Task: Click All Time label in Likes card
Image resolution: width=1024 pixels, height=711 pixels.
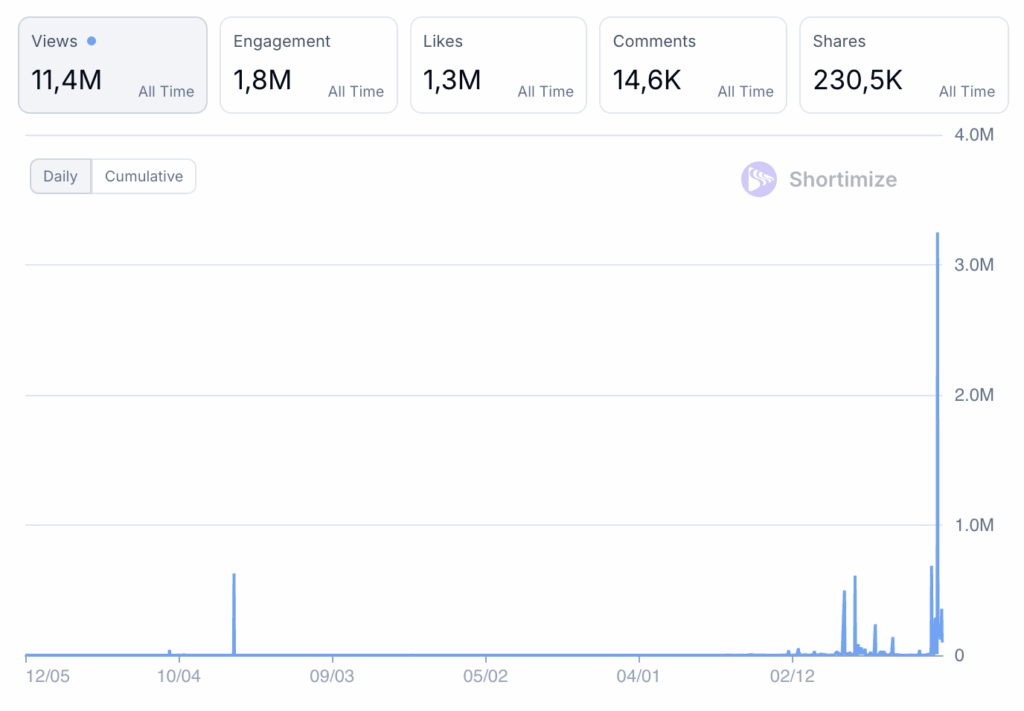Action: coord(545,91)
